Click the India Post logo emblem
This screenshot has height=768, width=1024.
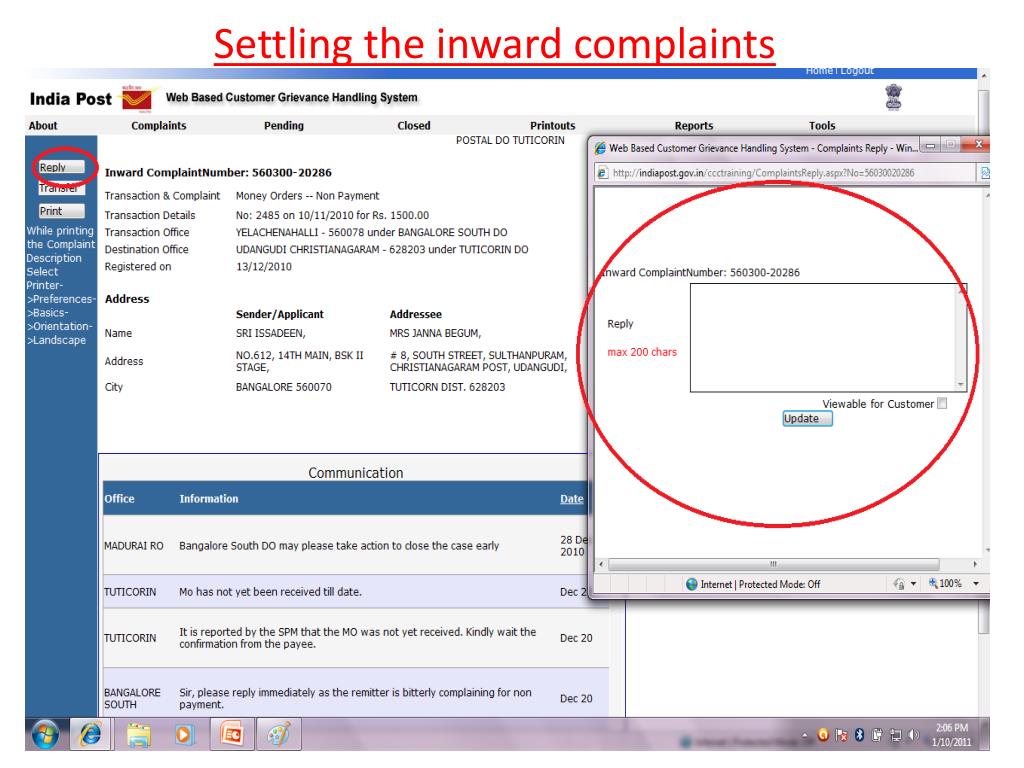tap(137, 99)
